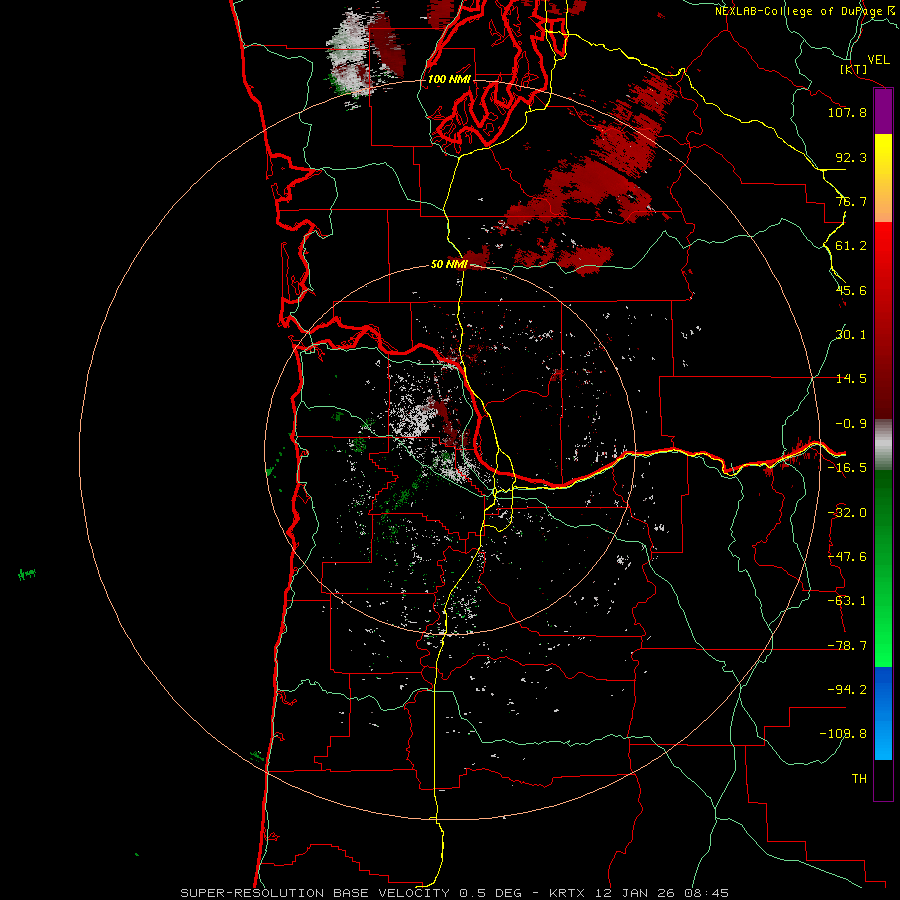This screenshot has width=900, height=900.
Task: Click the 30.1 scale value
Action: tap(851, 335)
